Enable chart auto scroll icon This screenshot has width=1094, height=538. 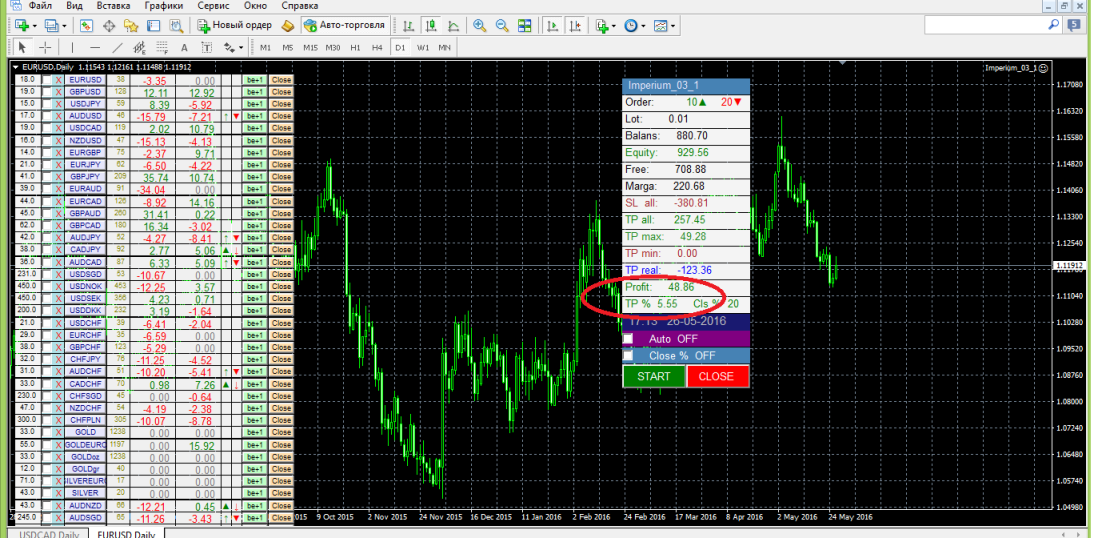point(553,26)
